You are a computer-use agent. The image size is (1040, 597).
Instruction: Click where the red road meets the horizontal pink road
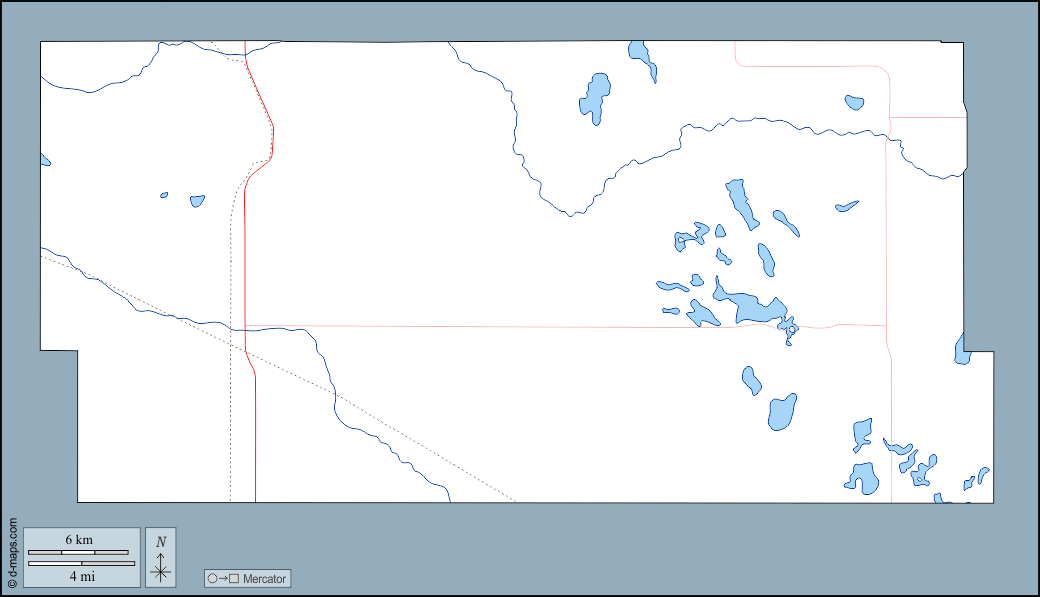(245, 326)
